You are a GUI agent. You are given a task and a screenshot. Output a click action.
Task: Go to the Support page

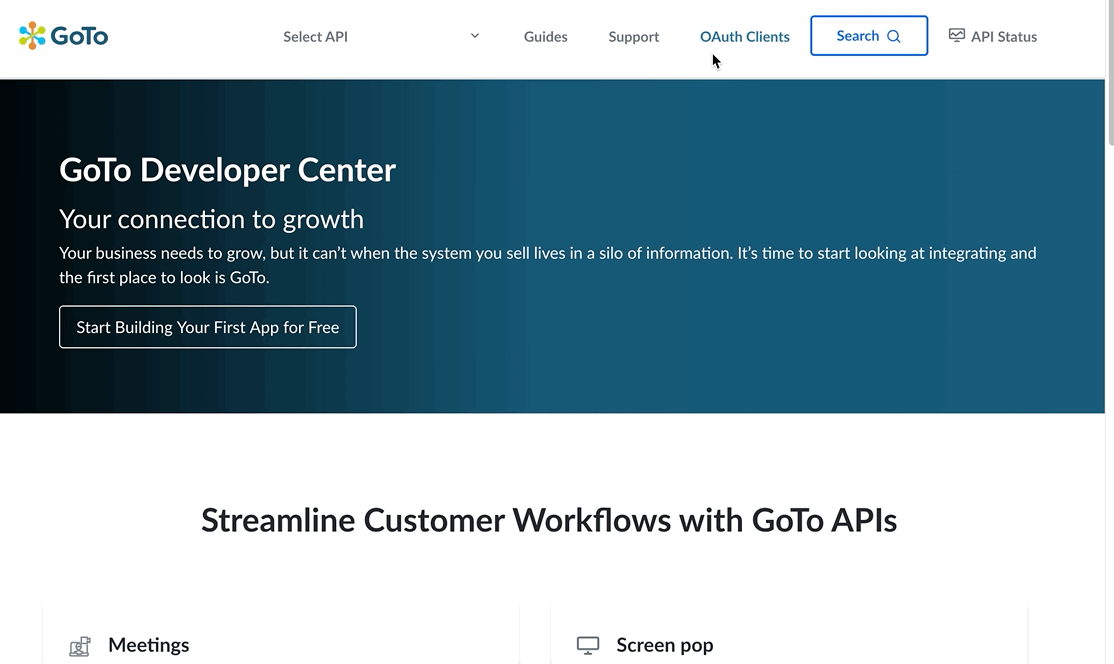click(x=633, y=36)
